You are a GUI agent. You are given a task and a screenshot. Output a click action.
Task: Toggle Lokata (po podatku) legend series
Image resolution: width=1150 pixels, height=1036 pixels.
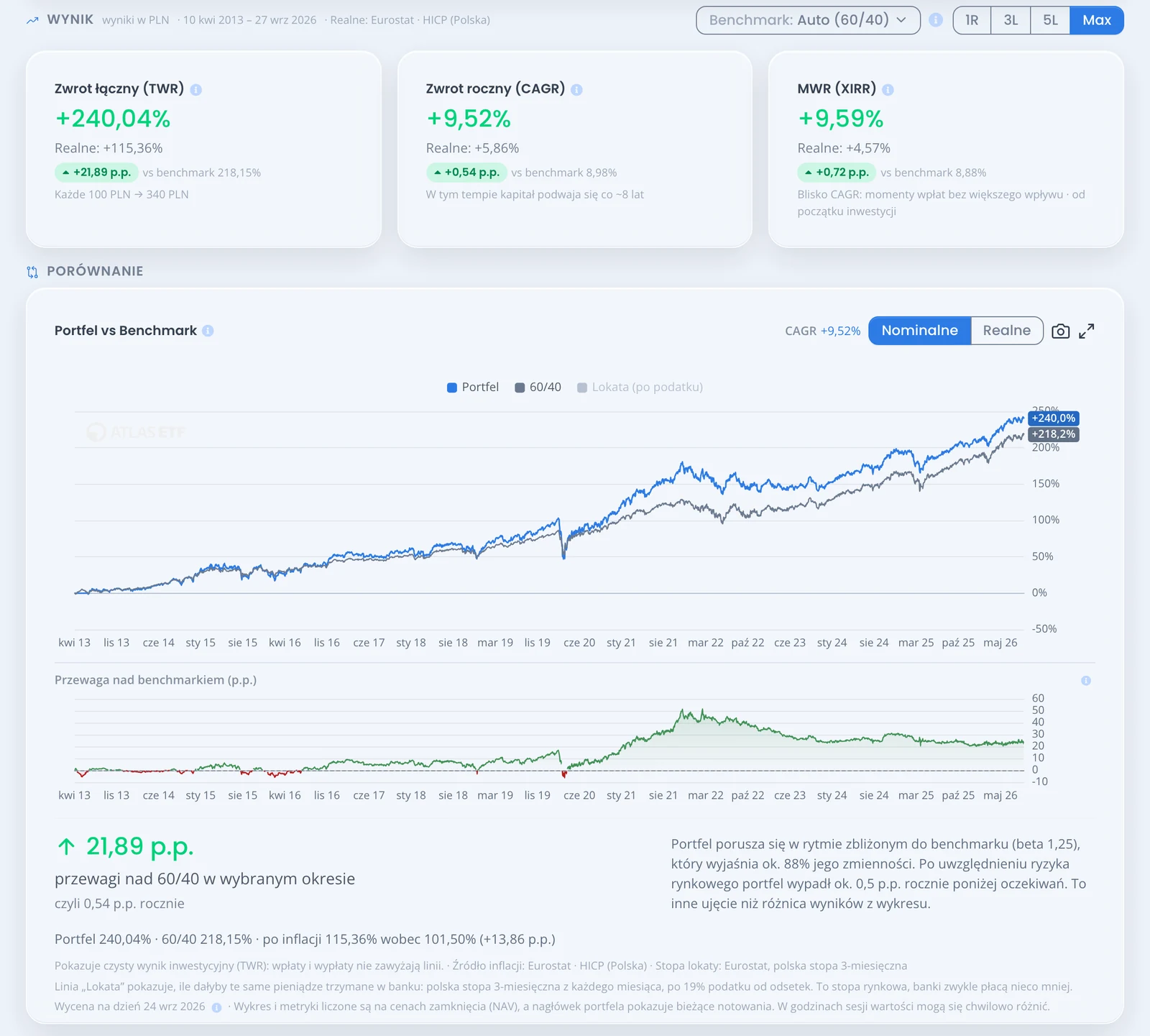[640, 388]
